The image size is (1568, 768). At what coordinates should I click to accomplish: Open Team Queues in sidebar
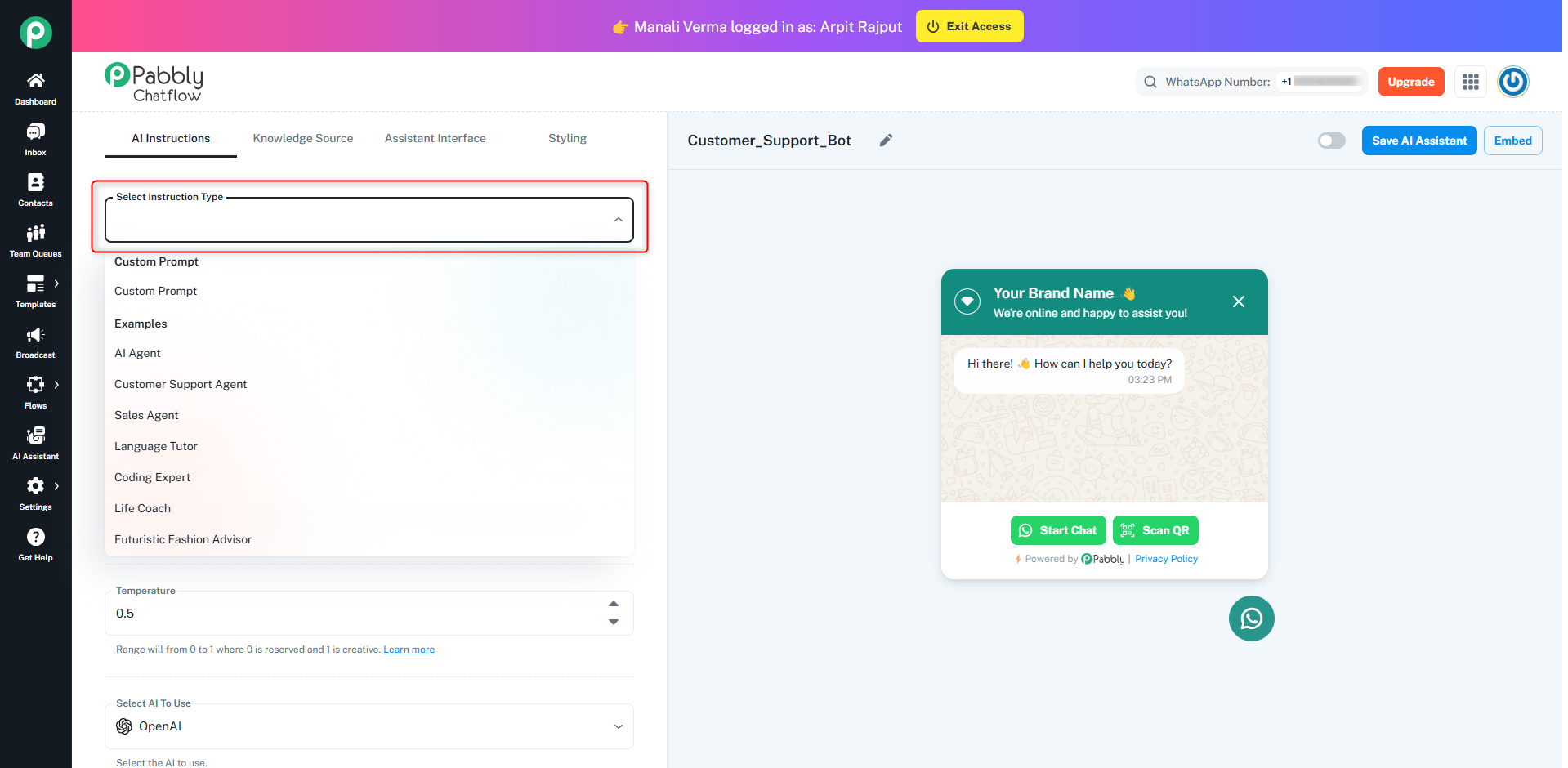tap(35, 241)
